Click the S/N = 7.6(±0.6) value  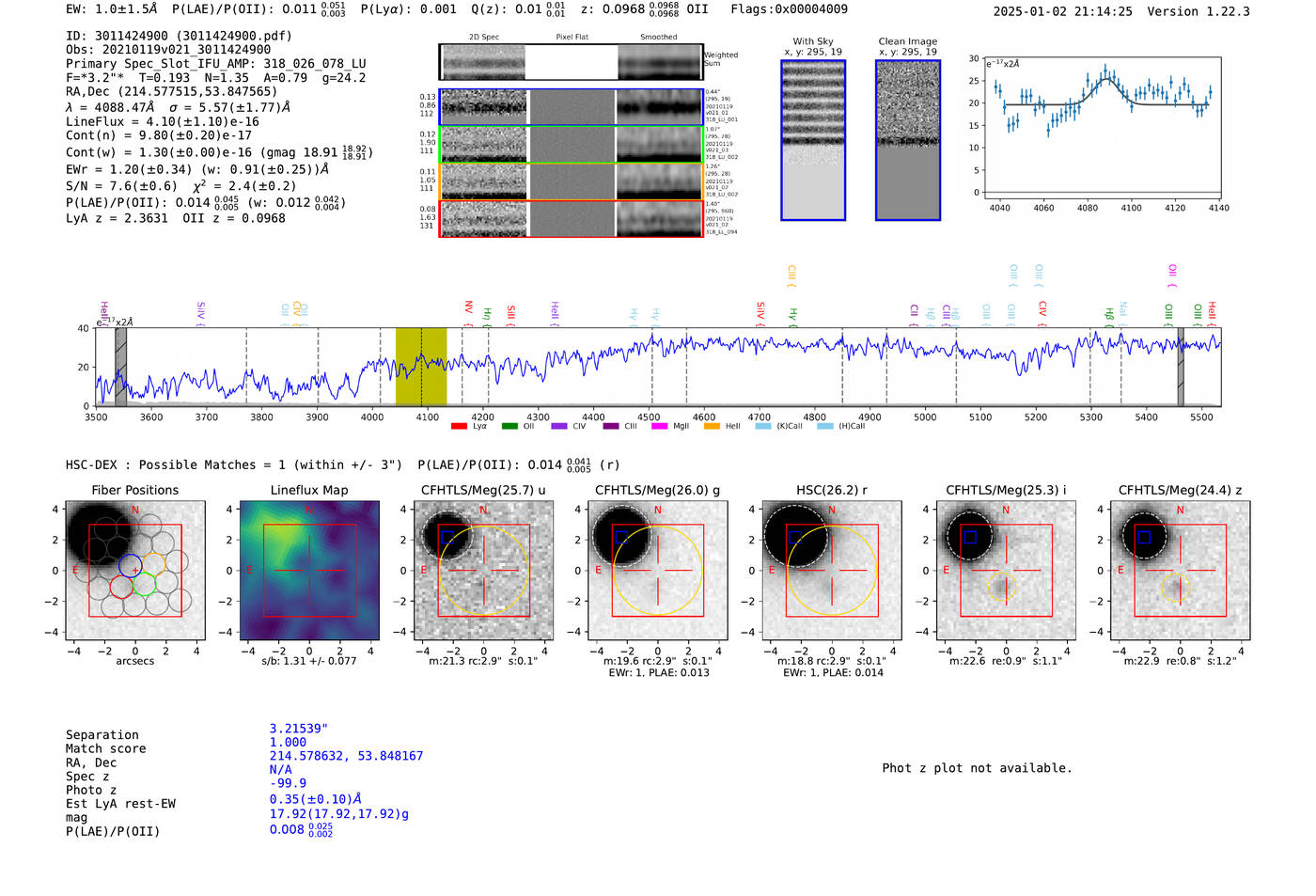(121, 186)
